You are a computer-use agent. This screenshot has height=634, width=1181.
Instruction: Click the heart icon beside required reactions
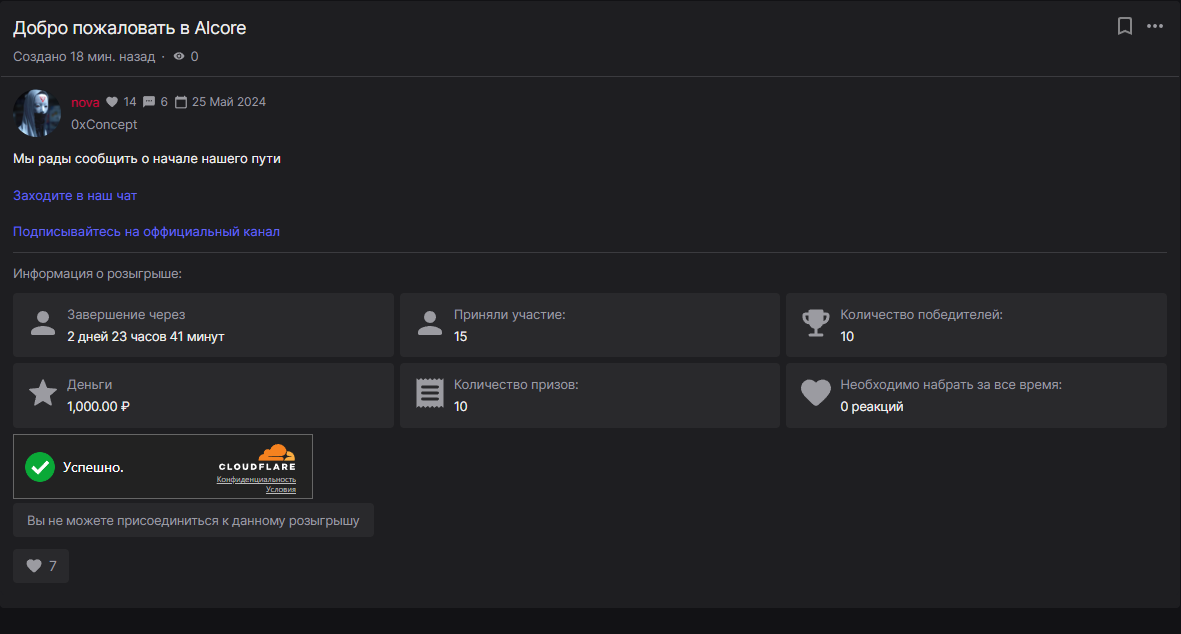pos(816,394)
